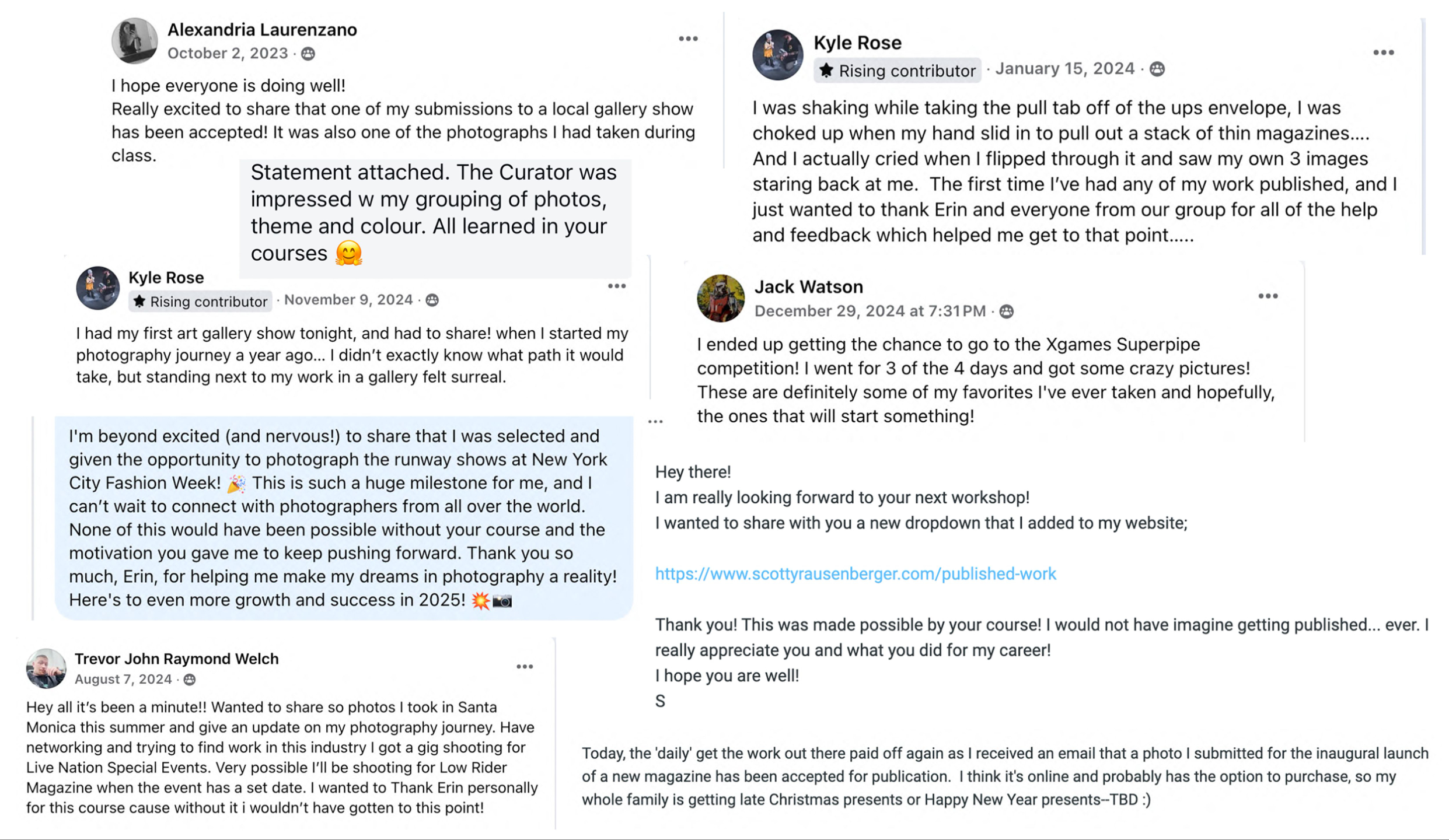Click group privacy icon beside November 9, 2024
Image resolution: width=1449 pixels, height=840 pixels.
[432, 300]
